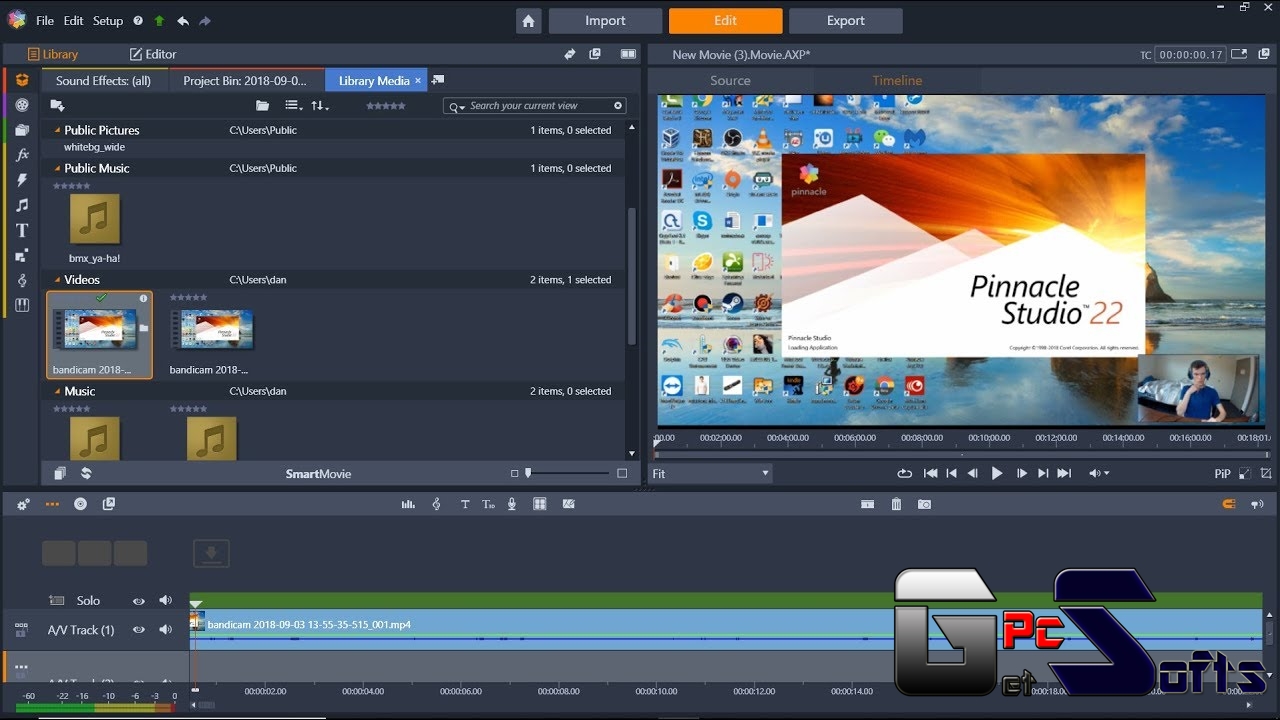This screenshot has height=720, width=1280.
Task: Open the Sound/Music note sidebar category
Action: (22, 205)
